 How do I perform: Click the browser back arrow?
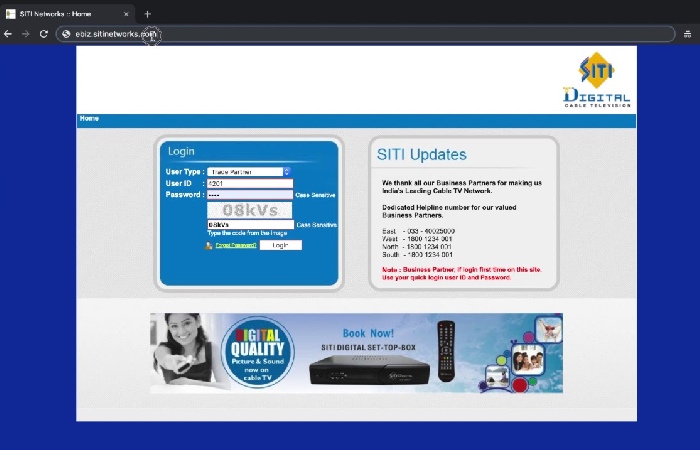click(8, 34)
